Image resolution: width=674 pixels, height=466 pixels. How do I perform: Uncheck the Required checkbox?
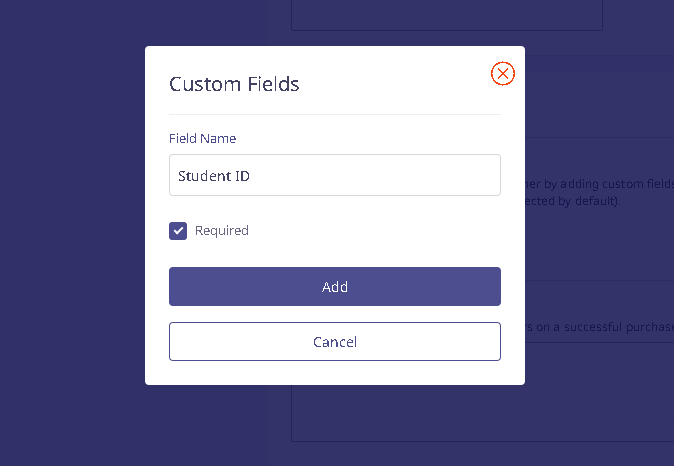(178, 231)
